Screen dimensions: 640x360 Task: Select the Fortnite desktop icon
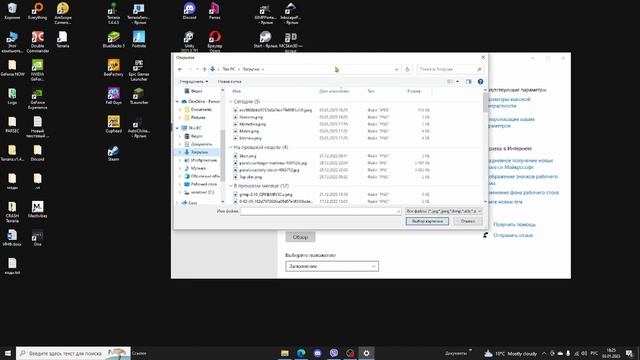(139, 40)
